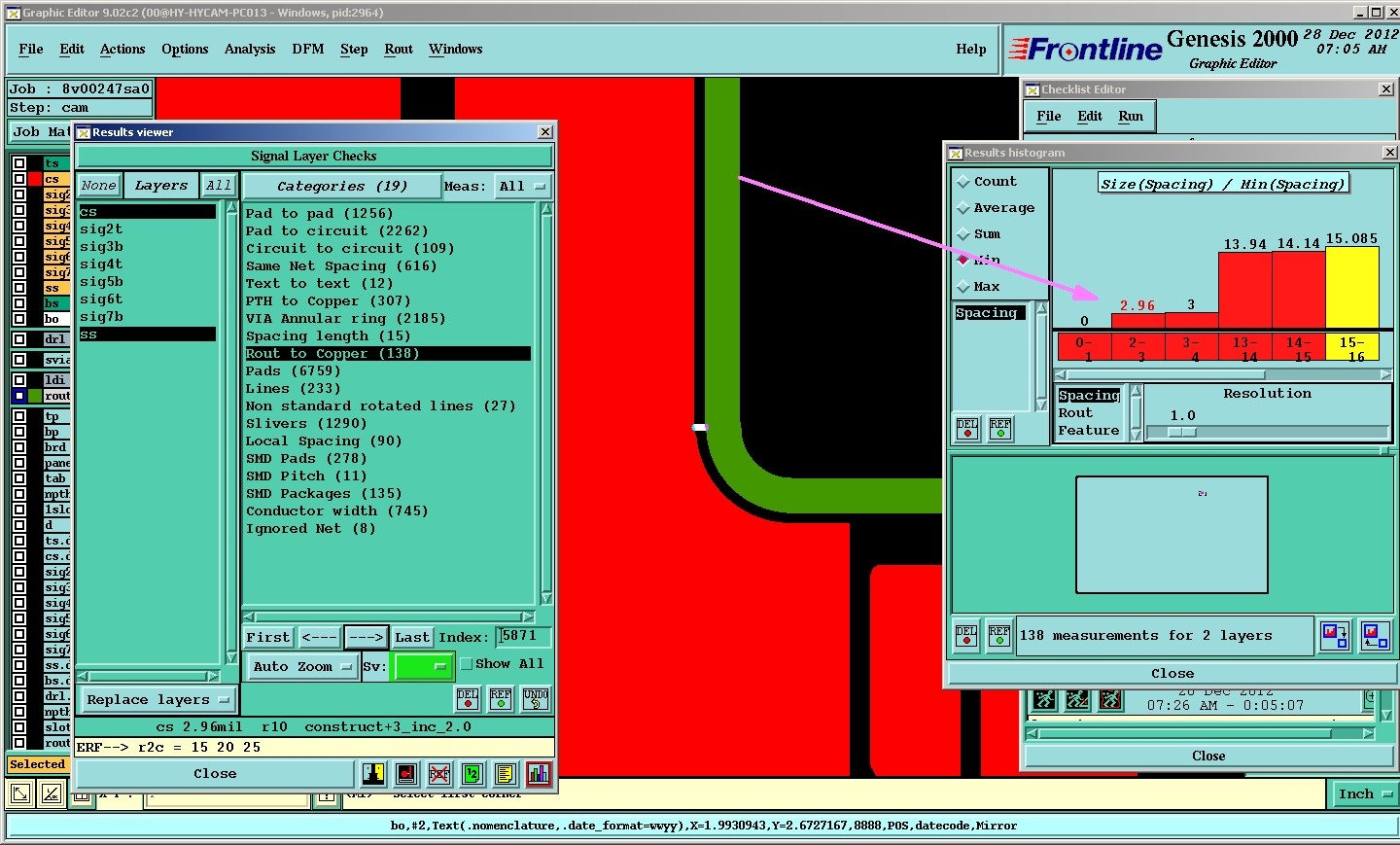Toggle the bs layer checkbox
1400x845 pixels.
pos(18,303)
